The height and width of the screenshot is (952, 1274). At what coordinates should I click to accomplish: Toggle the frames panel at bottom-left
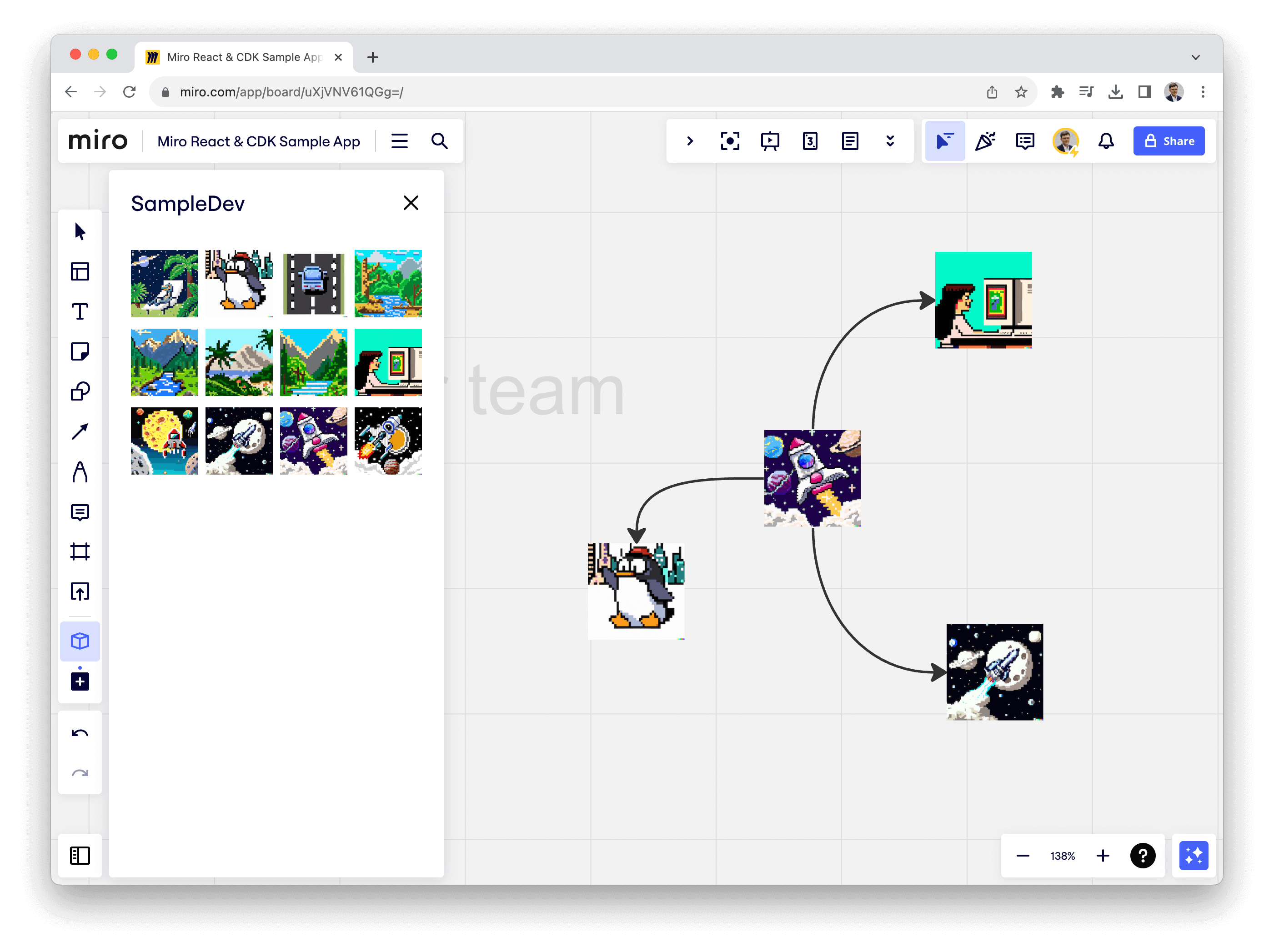click(80, 855)
